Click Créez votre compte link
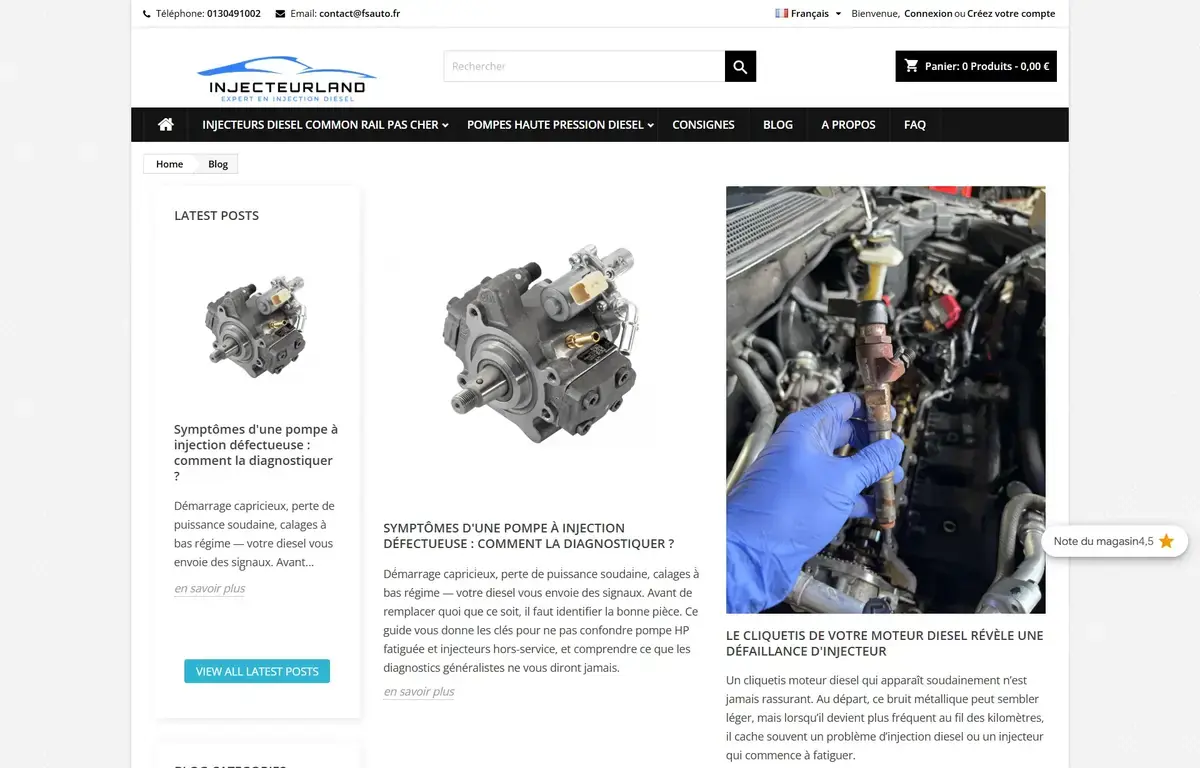1200x768 pixels. pyautogui.click(x=1011, y=14)
